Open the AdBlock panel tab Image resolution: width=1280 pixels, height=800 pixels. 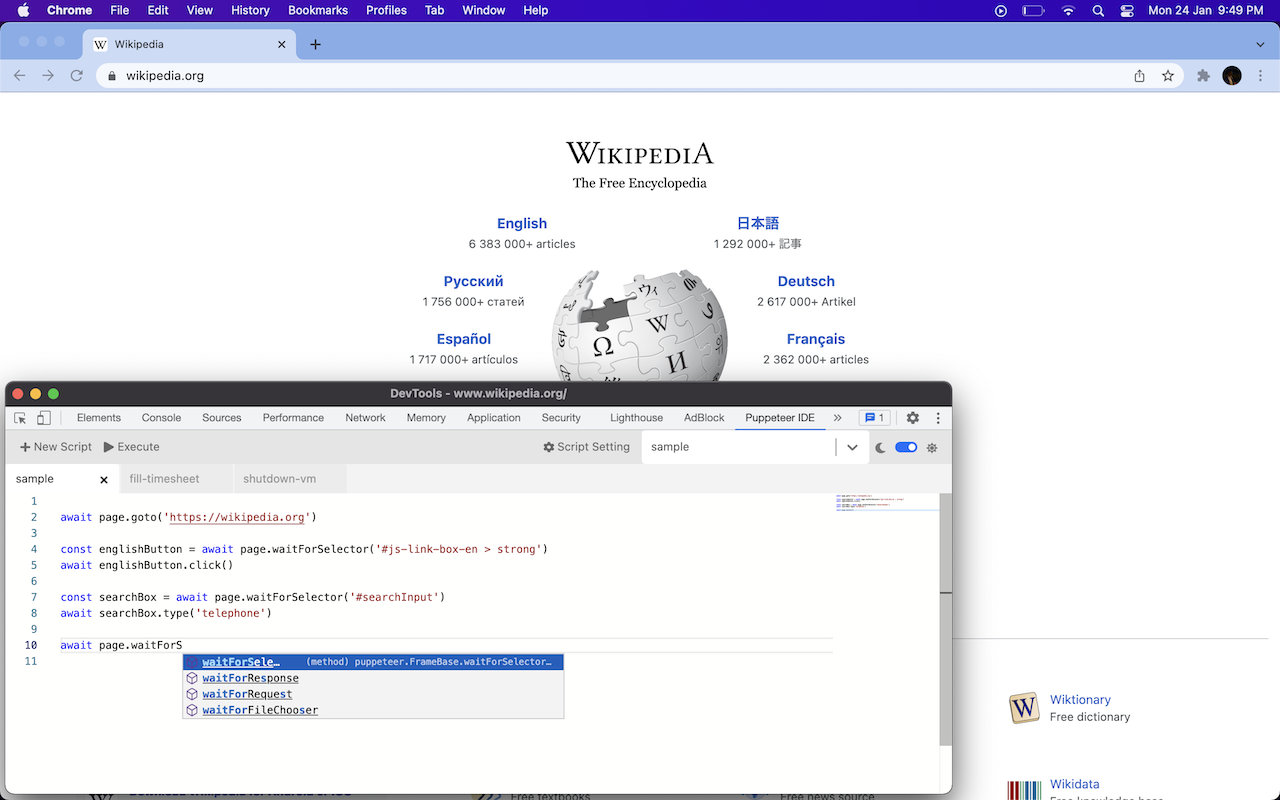704,418
